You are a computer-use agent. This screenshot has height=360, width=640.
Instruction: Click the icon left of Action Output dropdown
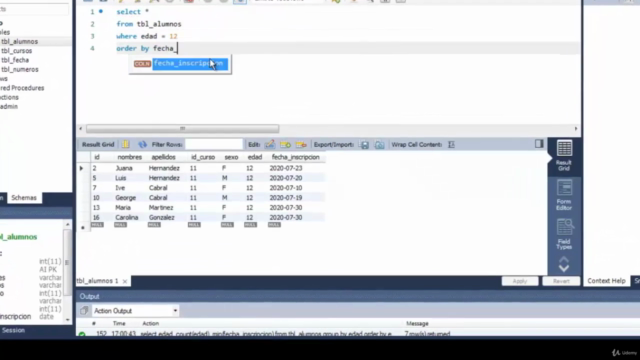tap(84, 311)
